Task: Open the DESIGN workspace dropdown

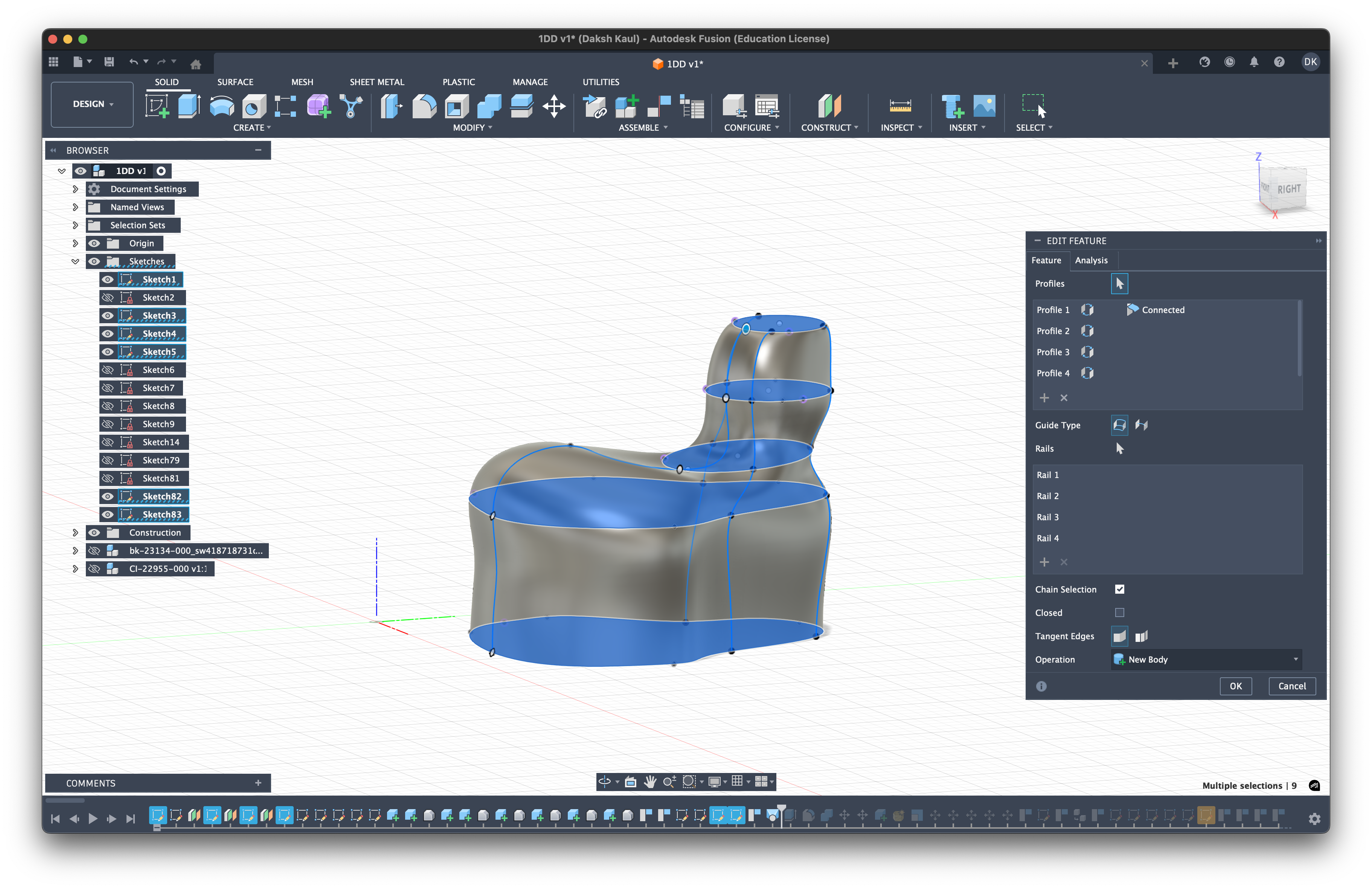Action: (92, 104)
